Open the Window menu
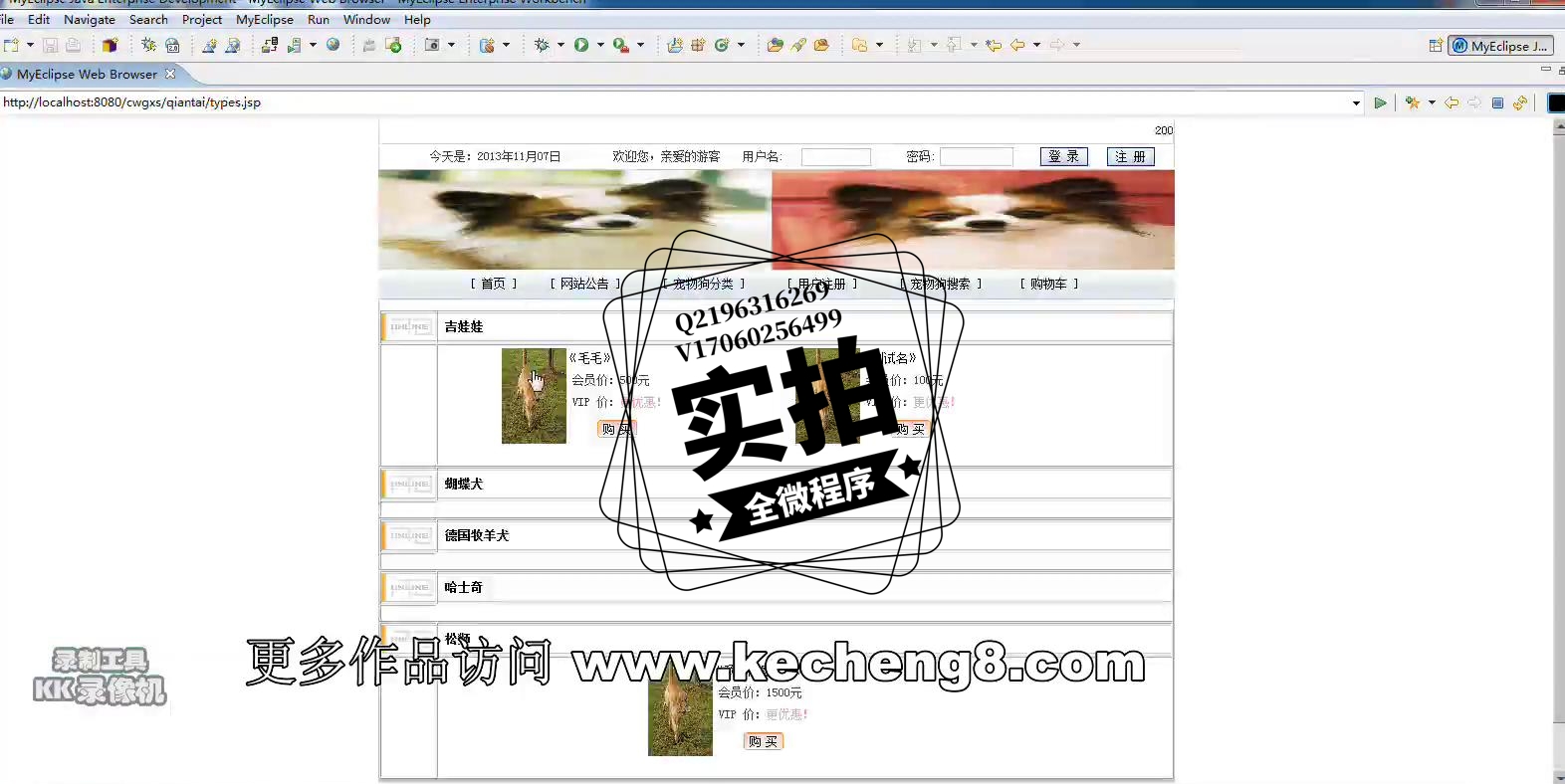 click(x=366, y=19)
